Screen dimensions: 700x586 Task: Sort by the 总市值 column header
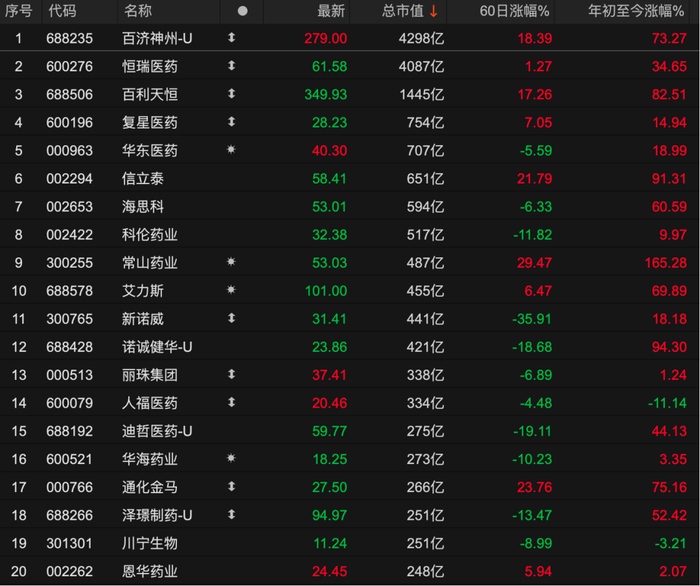coord(403,11)
